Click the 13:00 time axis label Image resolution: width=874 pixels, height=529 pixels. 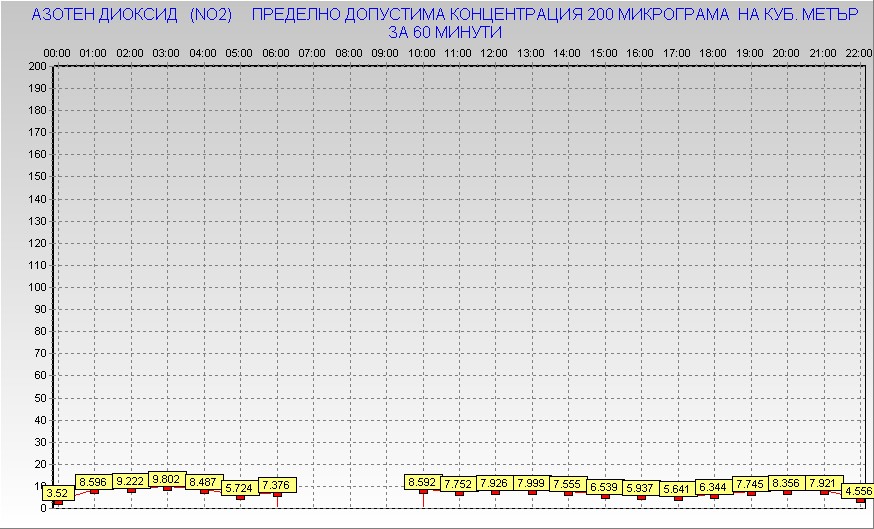point(531,52)
